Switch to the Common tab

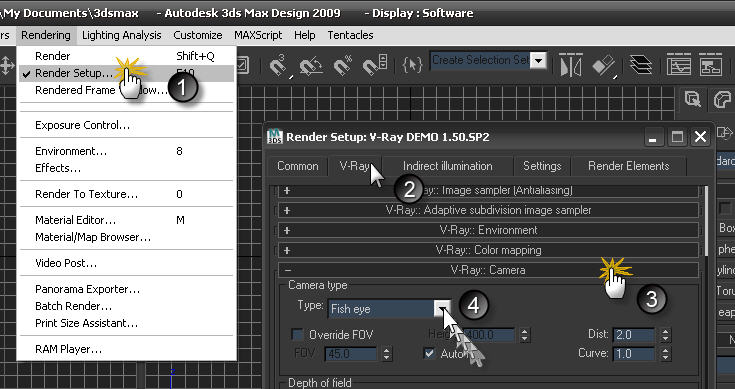[298, 166]
